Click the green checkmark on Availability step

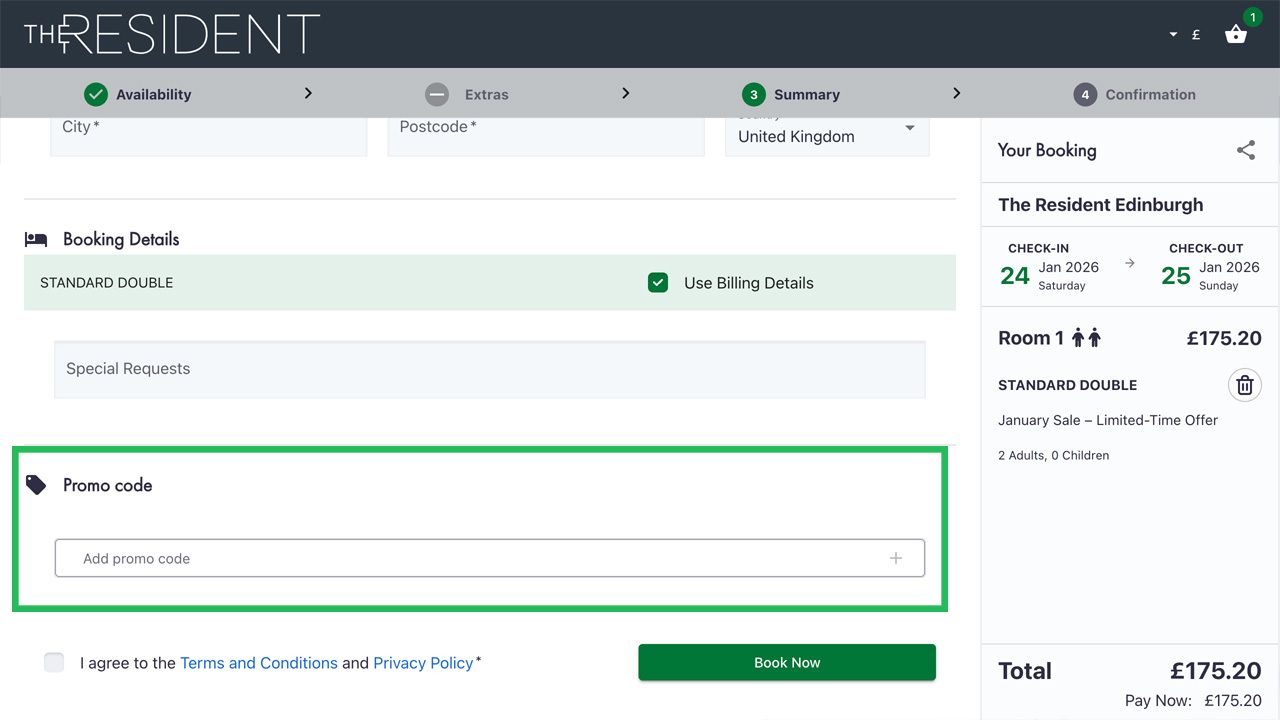[x=96, y=93]
